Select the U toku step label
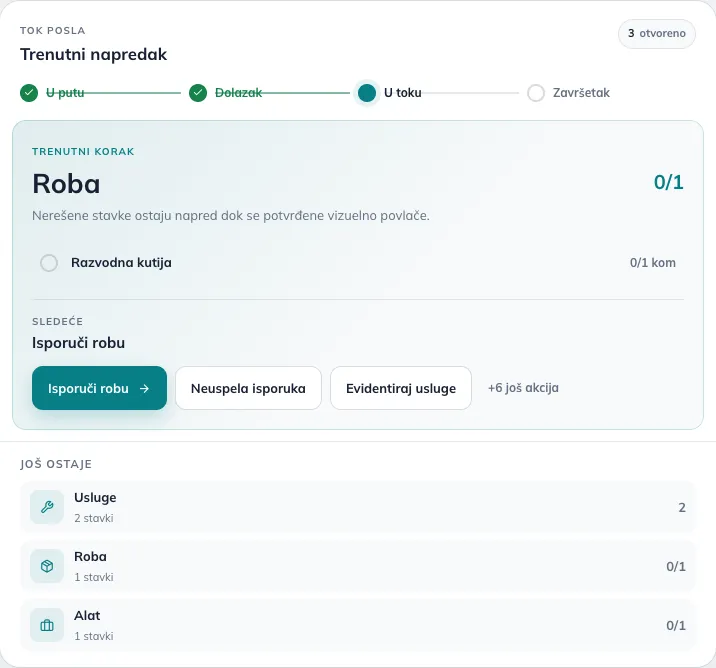 tap(402, 93)
